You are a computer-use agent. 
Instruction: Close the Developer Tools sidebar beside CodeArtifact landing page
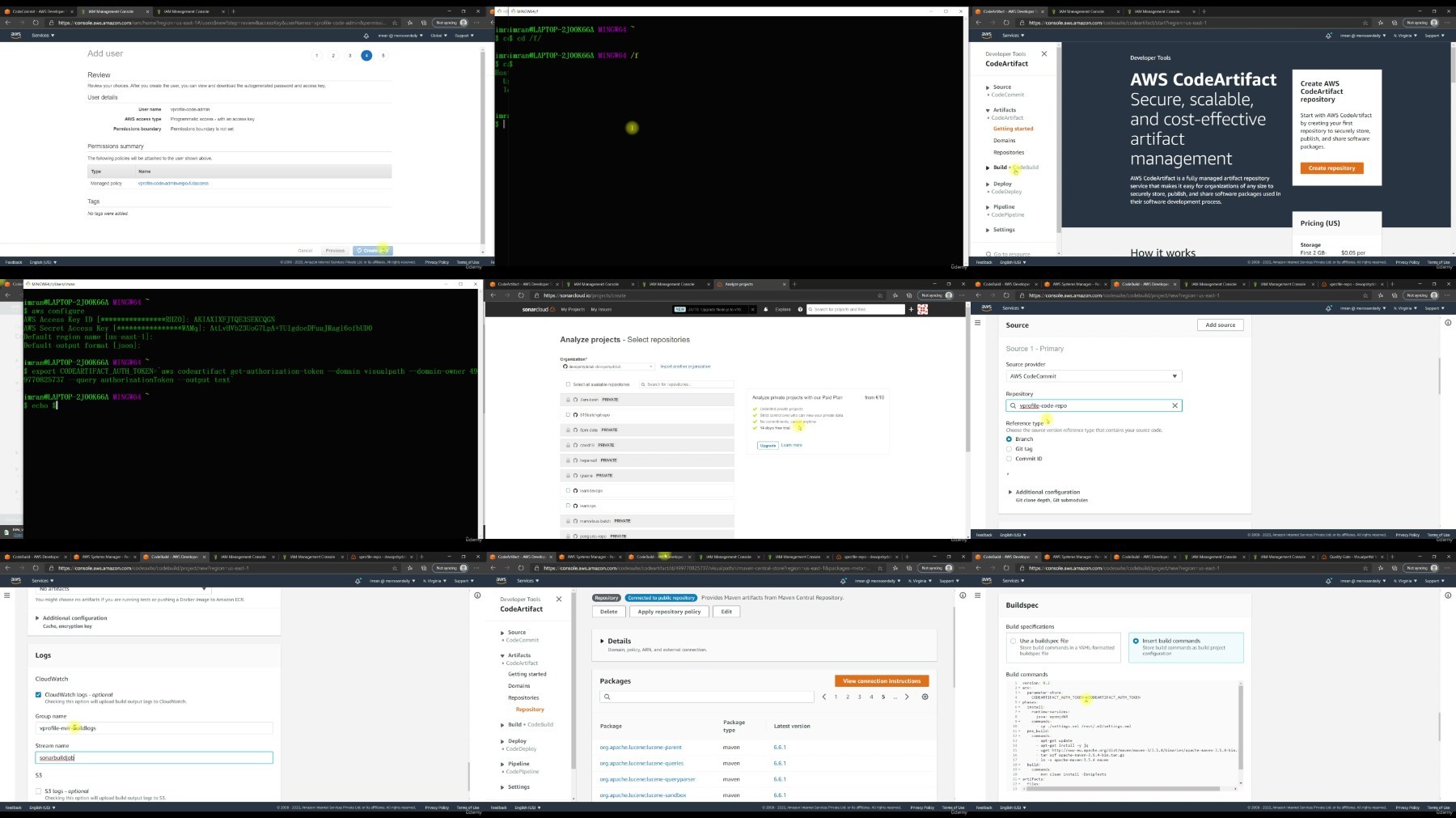(x=1043, y=54)
